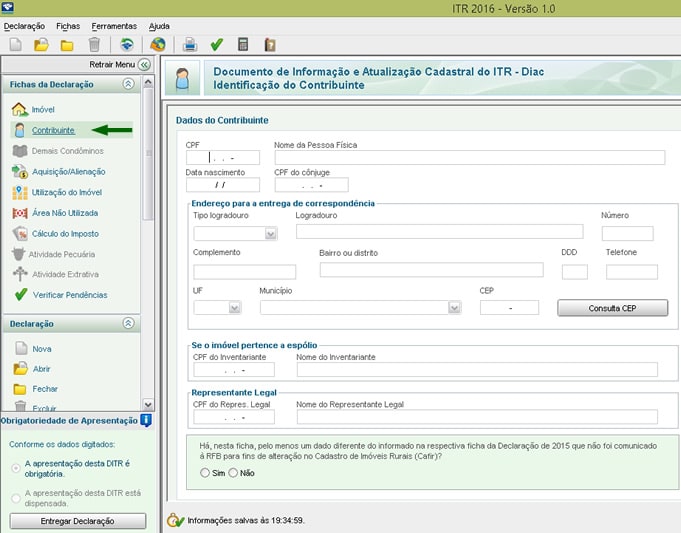The width and height of the screenshot is (681, 533).
Task: Open the Contribuinte link in sidebar
Action: coord(53,130)
